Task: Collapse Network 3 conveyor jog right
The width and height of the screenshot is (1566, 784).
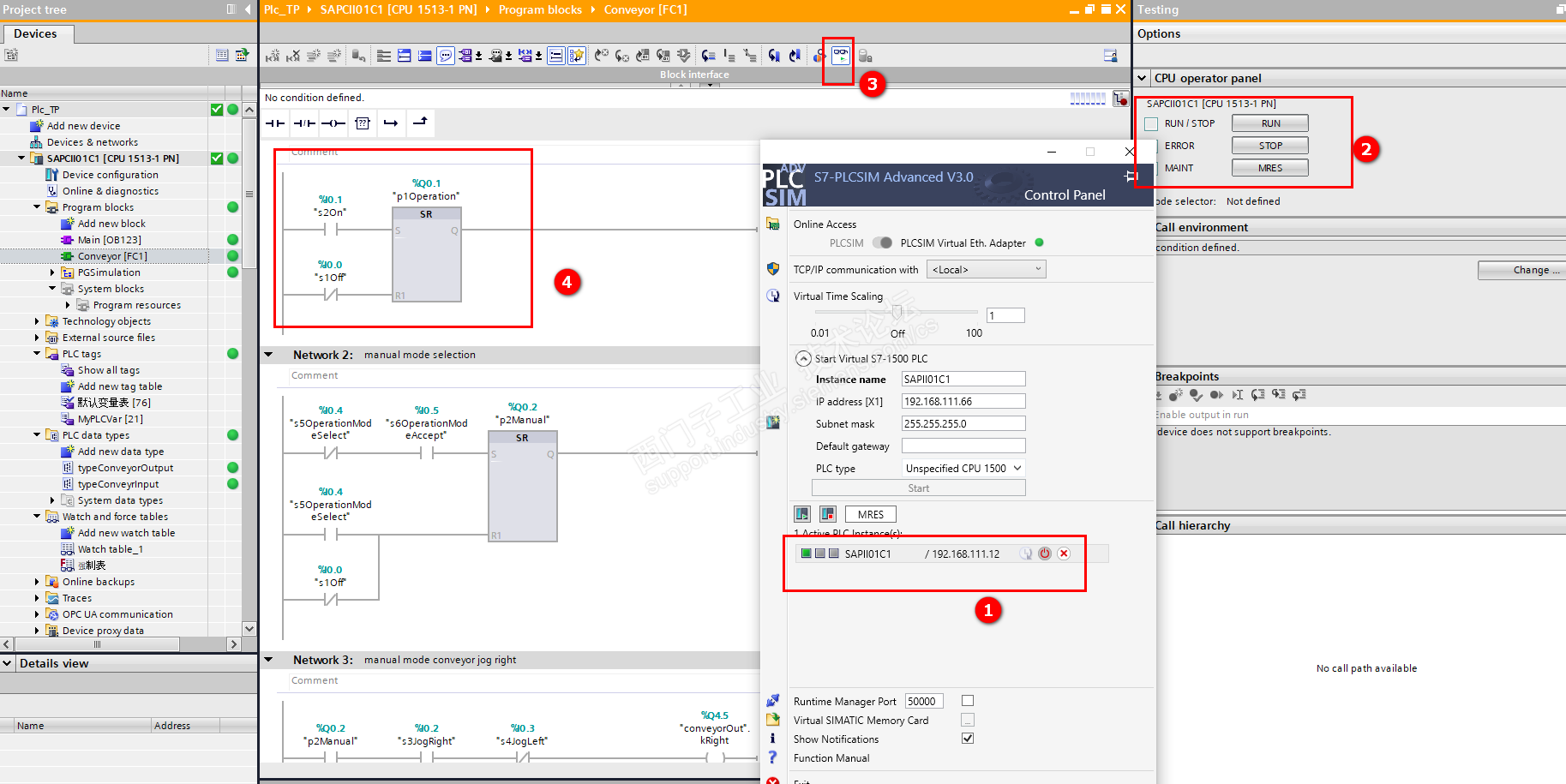Action: [268, 660]
